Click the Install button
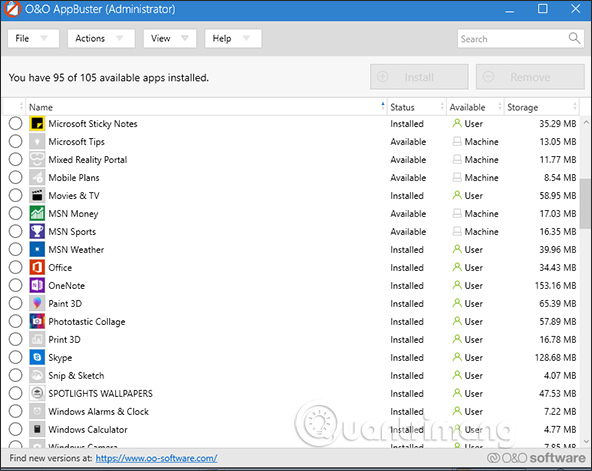 click(x=419, y=77)
